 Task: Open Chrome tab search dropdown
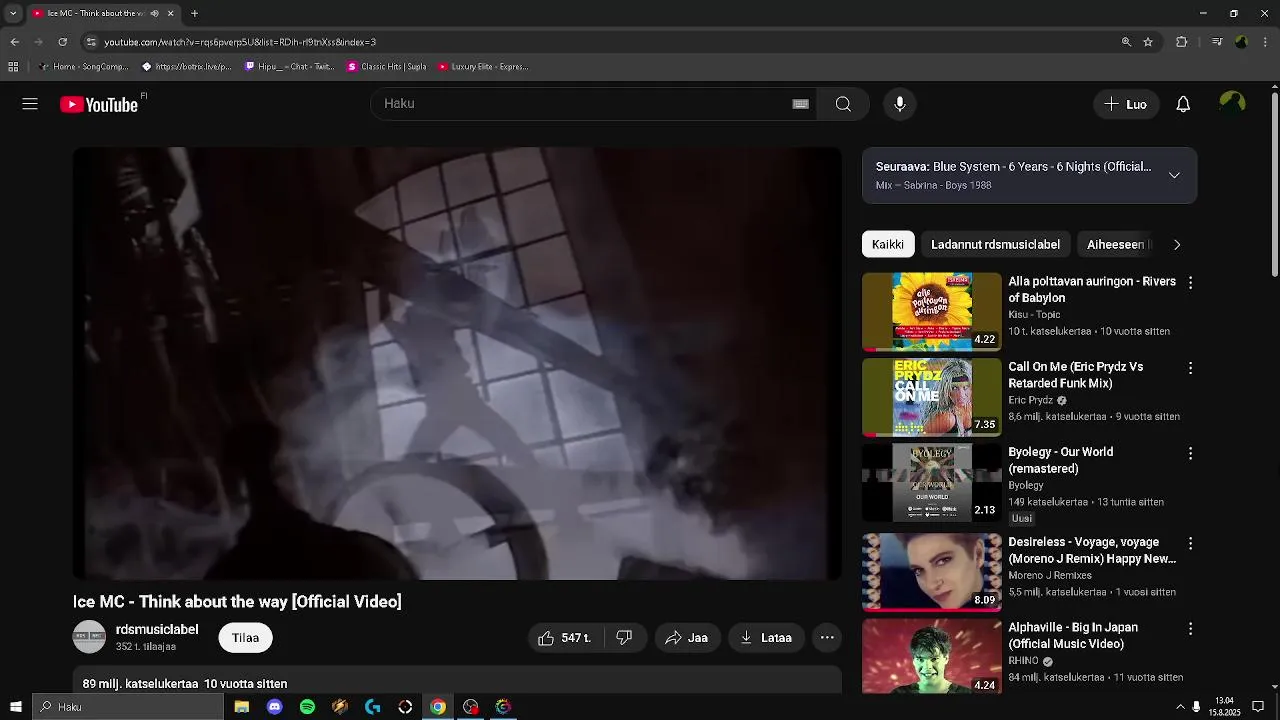pos(13,13)
